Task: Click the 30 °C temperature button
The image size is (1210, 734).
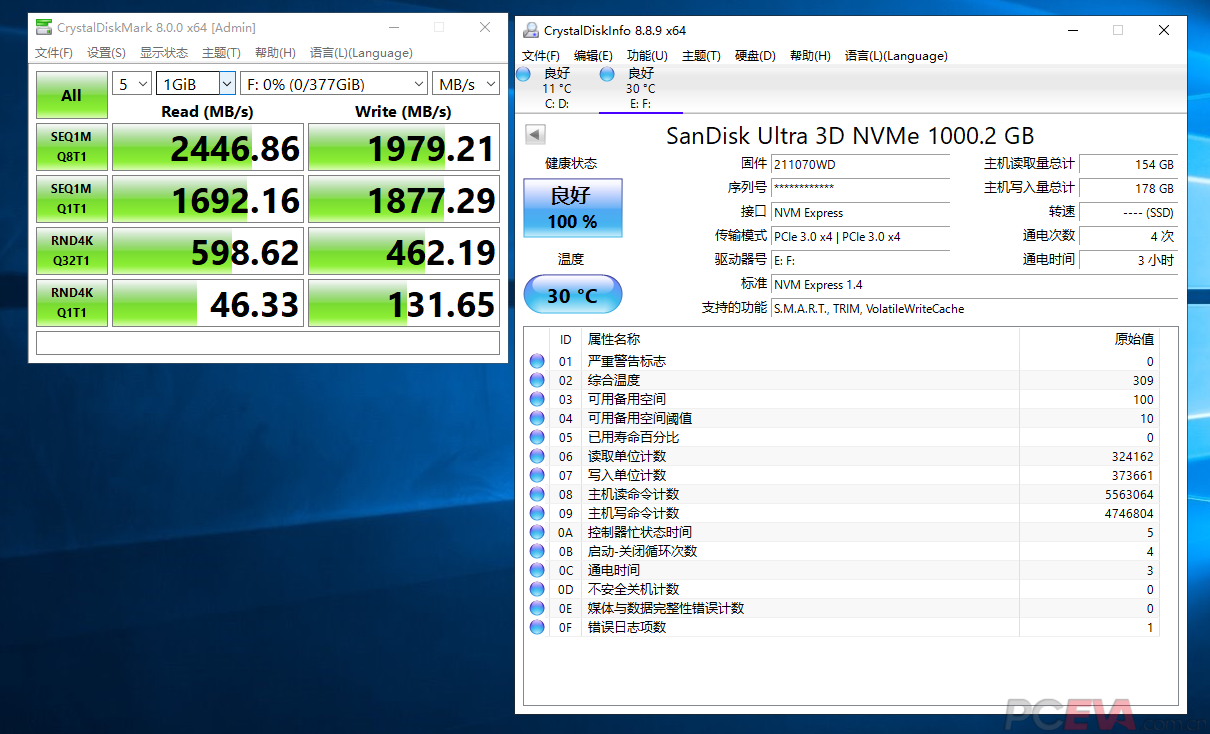Action: click(573, 296)
